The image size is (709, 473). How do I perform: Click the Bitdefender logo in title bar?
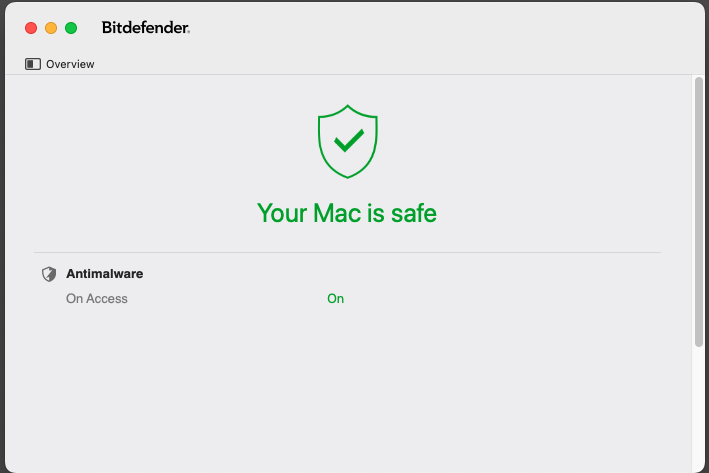click(146, 28)
